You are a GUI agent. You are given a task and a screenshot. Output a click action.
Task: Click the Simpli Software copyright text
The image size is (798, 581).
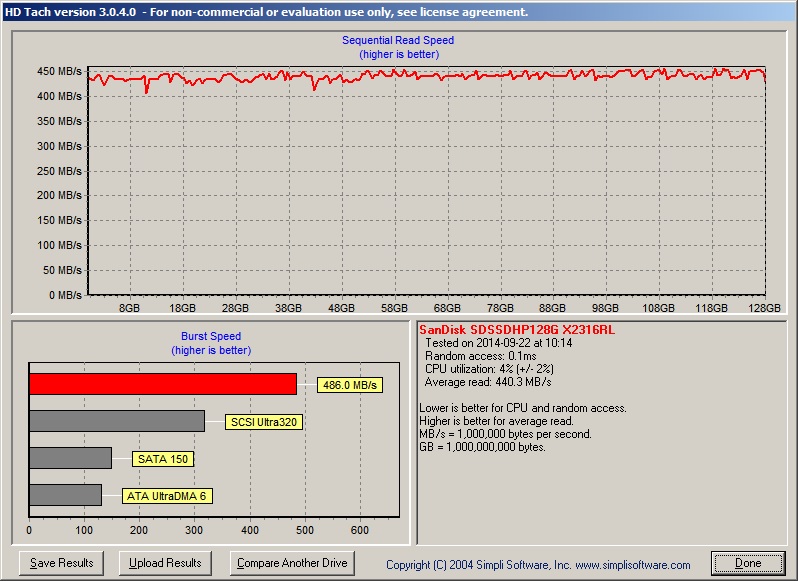(538, 565)
